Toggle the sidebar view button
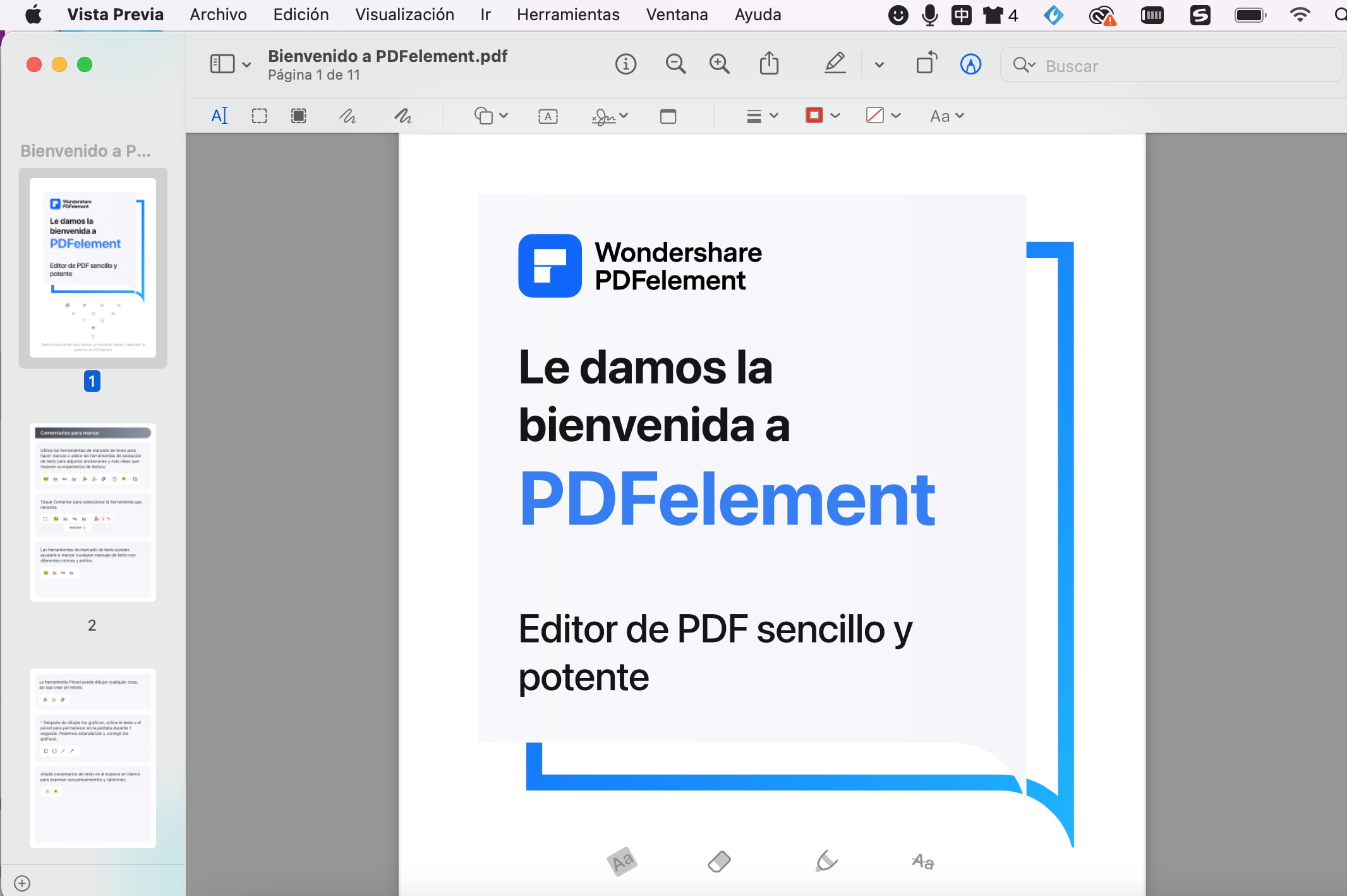 [222, 64]
